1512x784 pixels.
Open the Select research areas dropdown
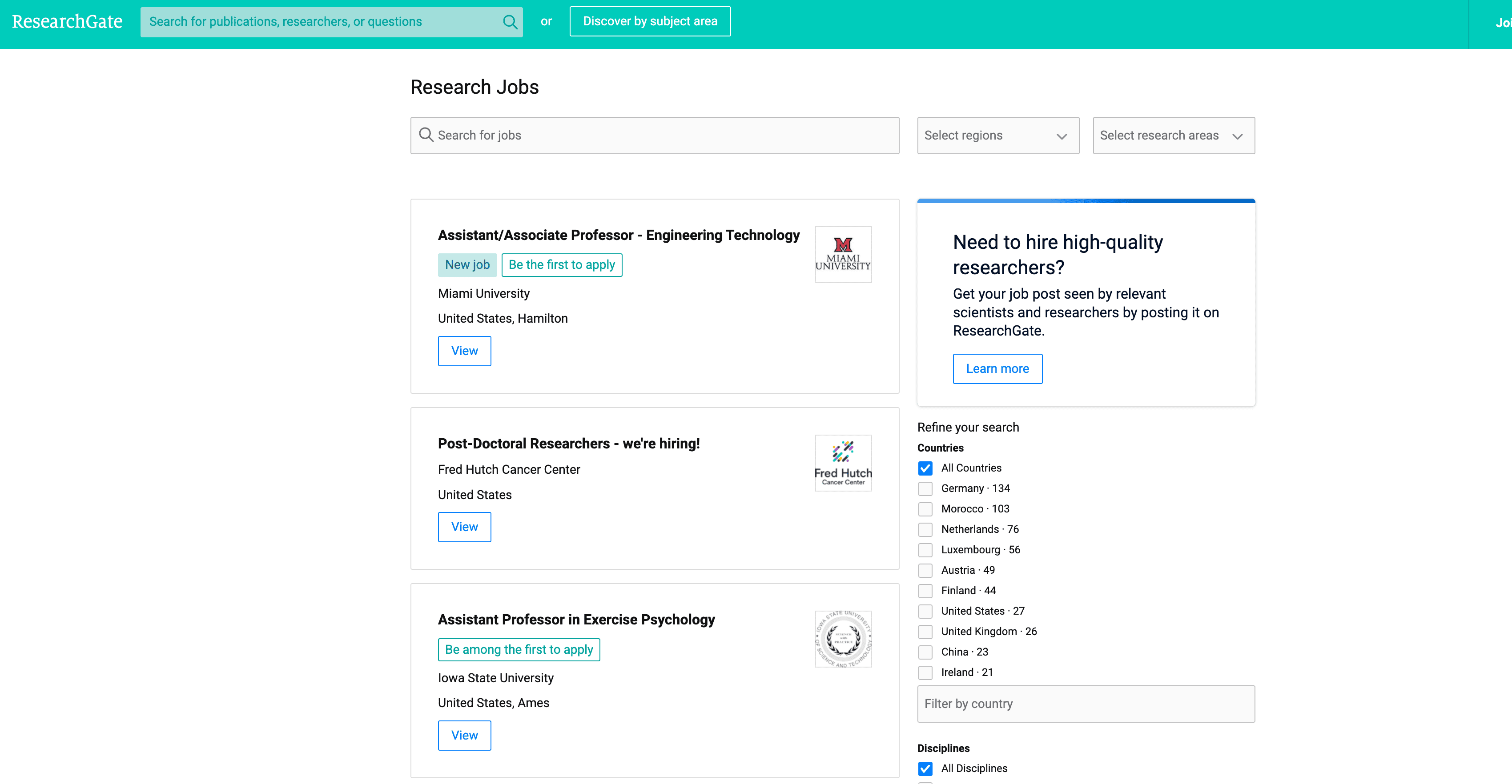pos(1173,136)
